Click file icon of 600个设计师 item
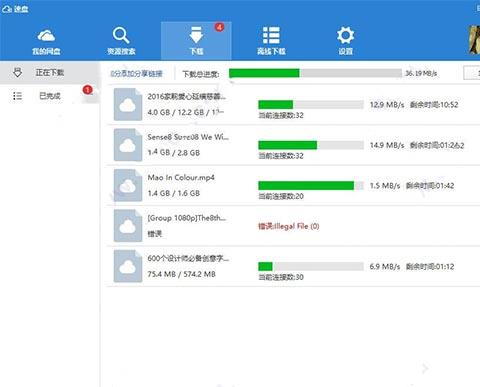The image size is (480, 387). pos(128,266)
